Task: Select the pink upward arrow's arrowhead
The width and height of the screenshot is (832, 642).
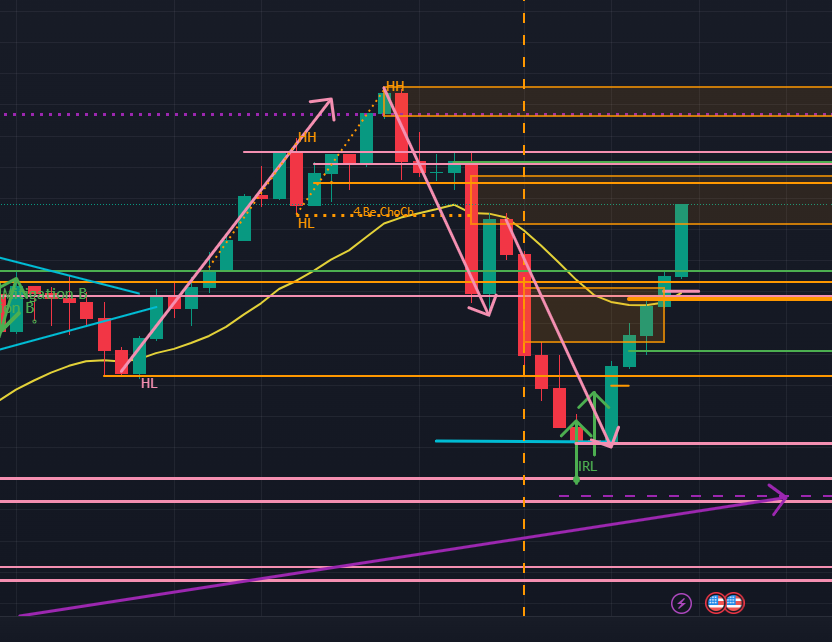Action: click(x=324, y=103)
